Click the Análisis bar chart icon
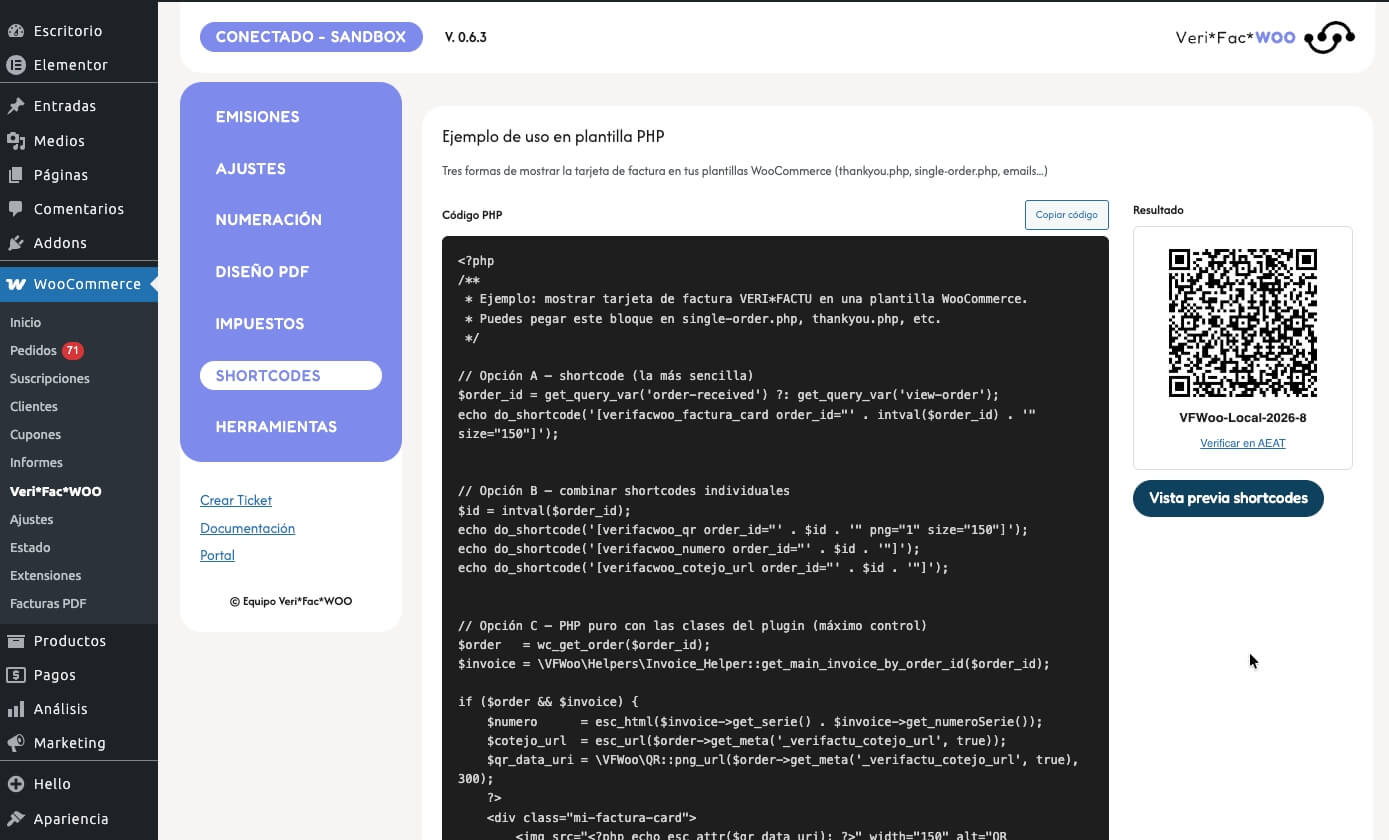The image size is (1389, 840). 16,709
